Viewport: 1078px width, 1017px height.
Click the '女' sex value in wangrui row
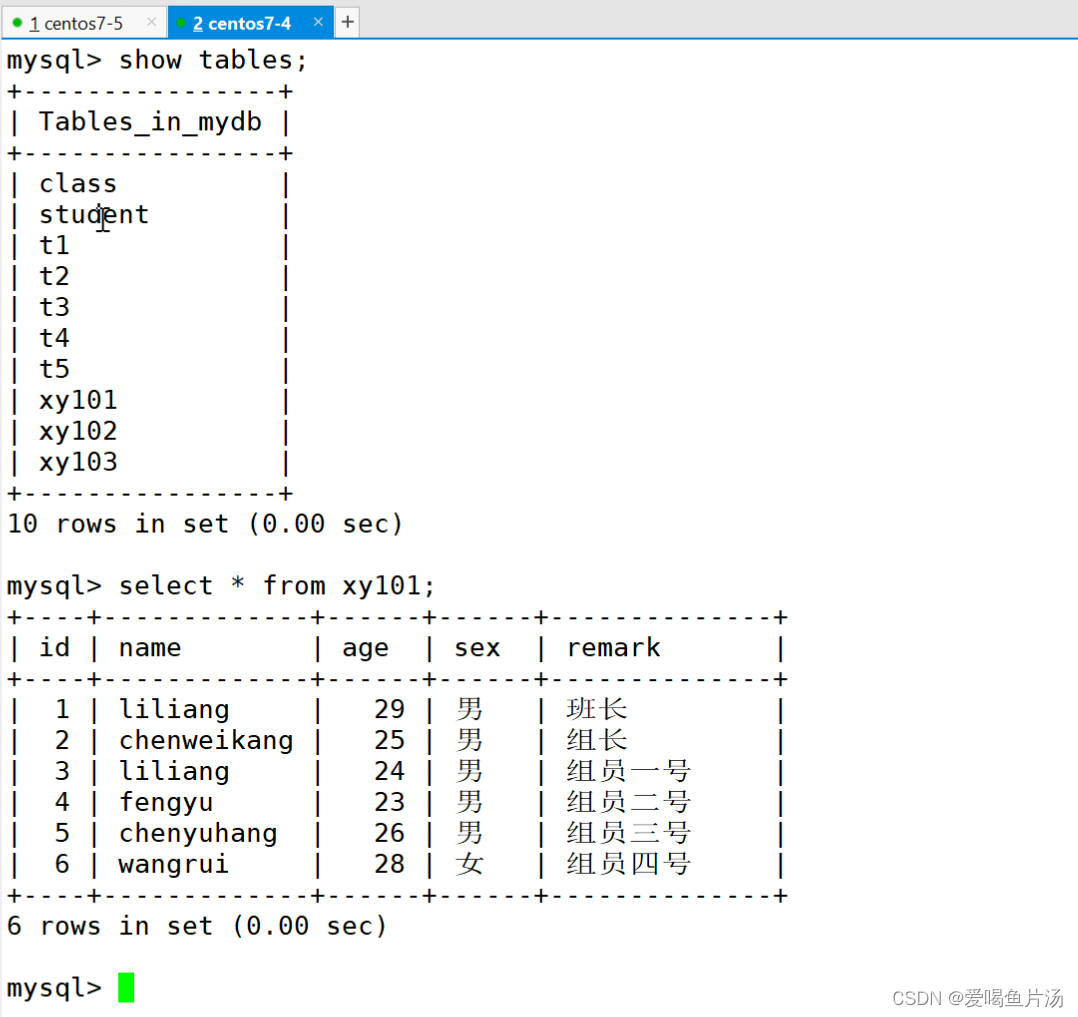point(470,864)
